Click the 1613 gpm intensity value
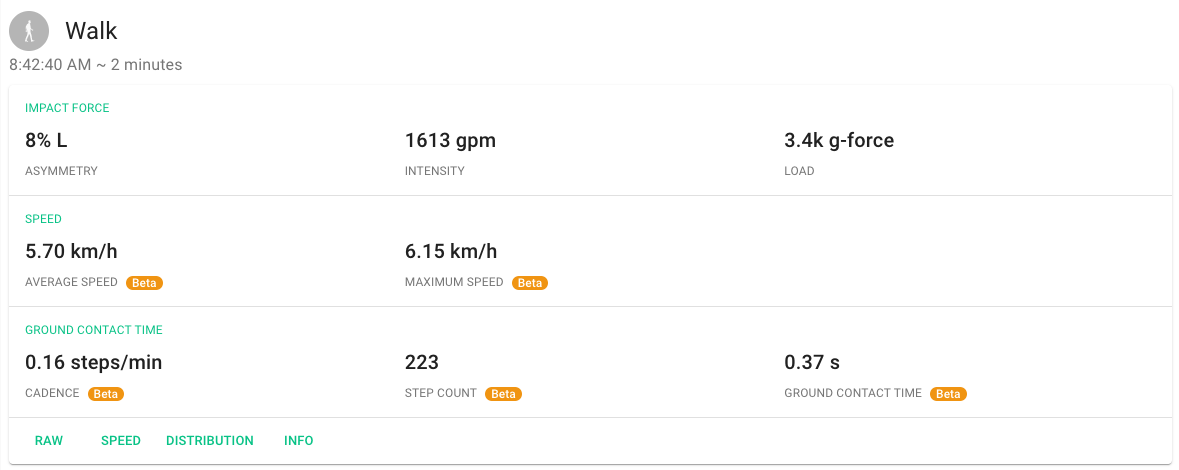 tap(450, 141)
